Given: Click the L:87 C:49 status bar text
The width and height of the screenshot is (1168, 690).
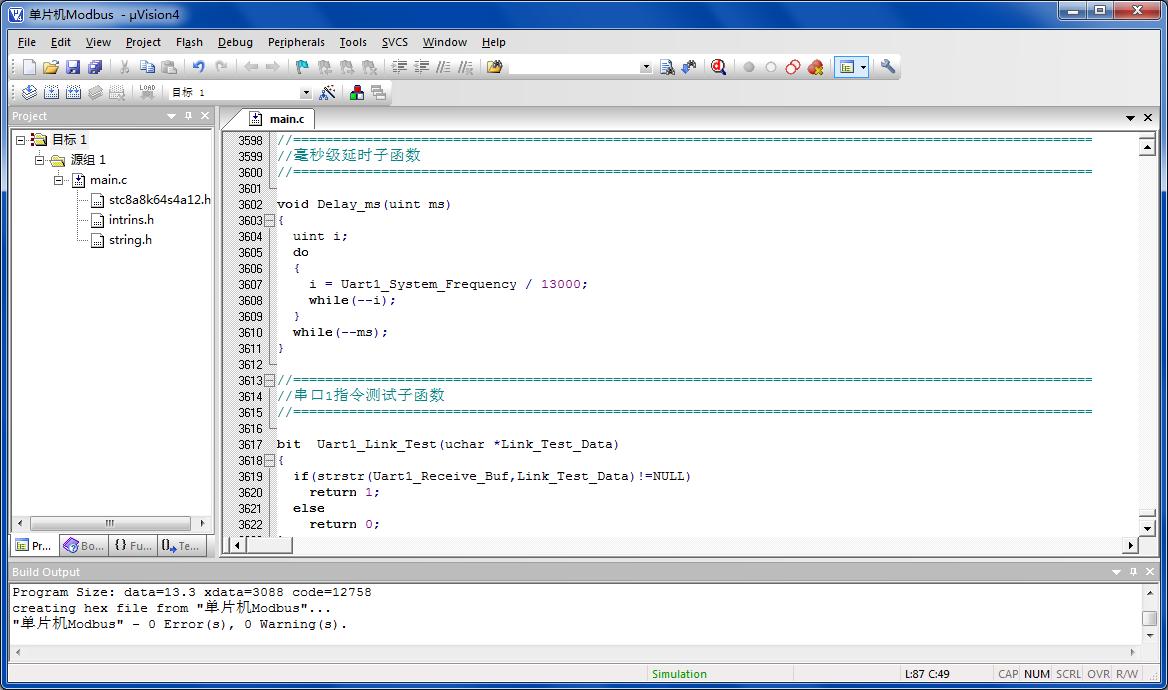Looking at the screenshot, I should [x=927, y=674].
